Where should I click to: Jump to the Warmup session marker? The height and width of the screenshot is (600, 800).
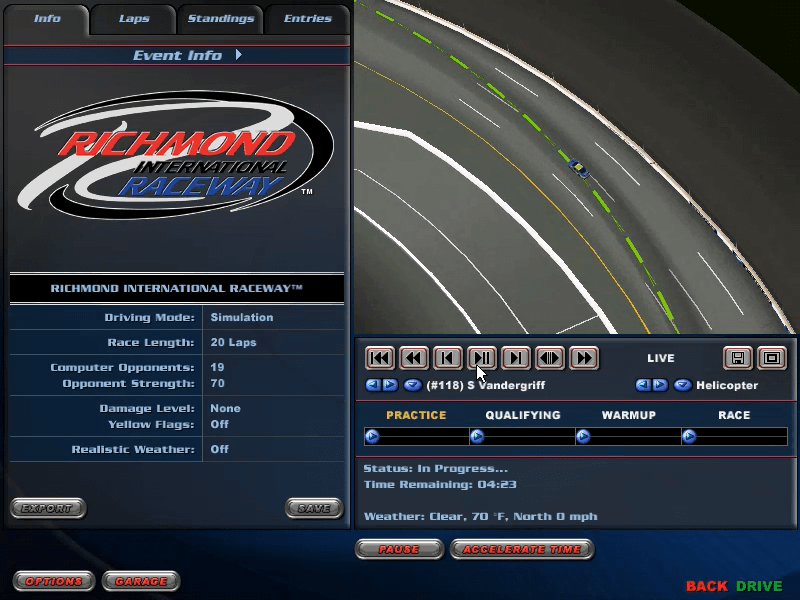[x=583, y=437]
